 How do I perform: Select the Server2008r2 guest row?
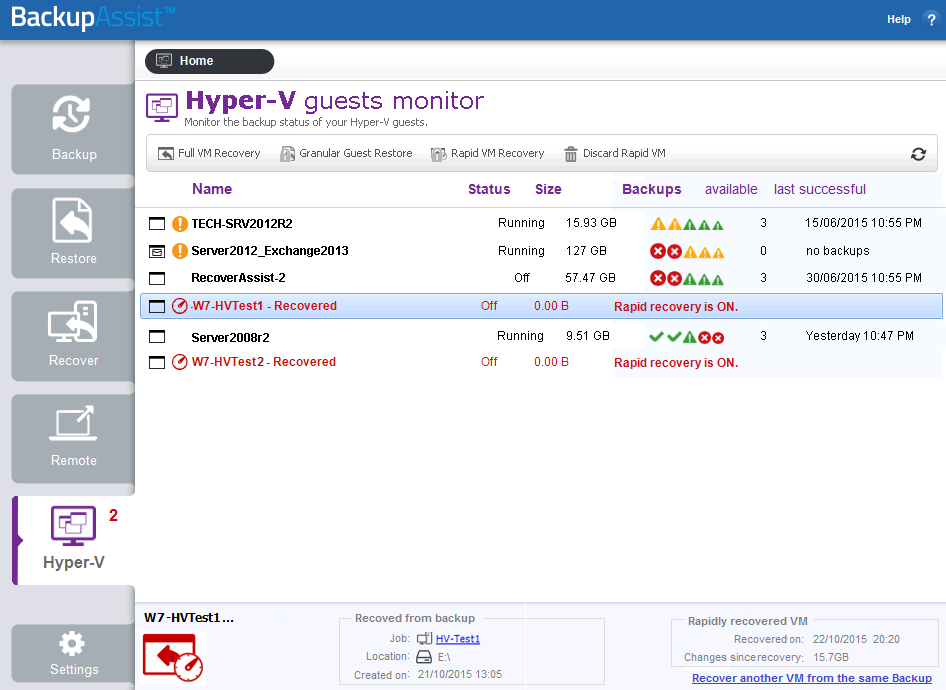[x=541, y=337]
